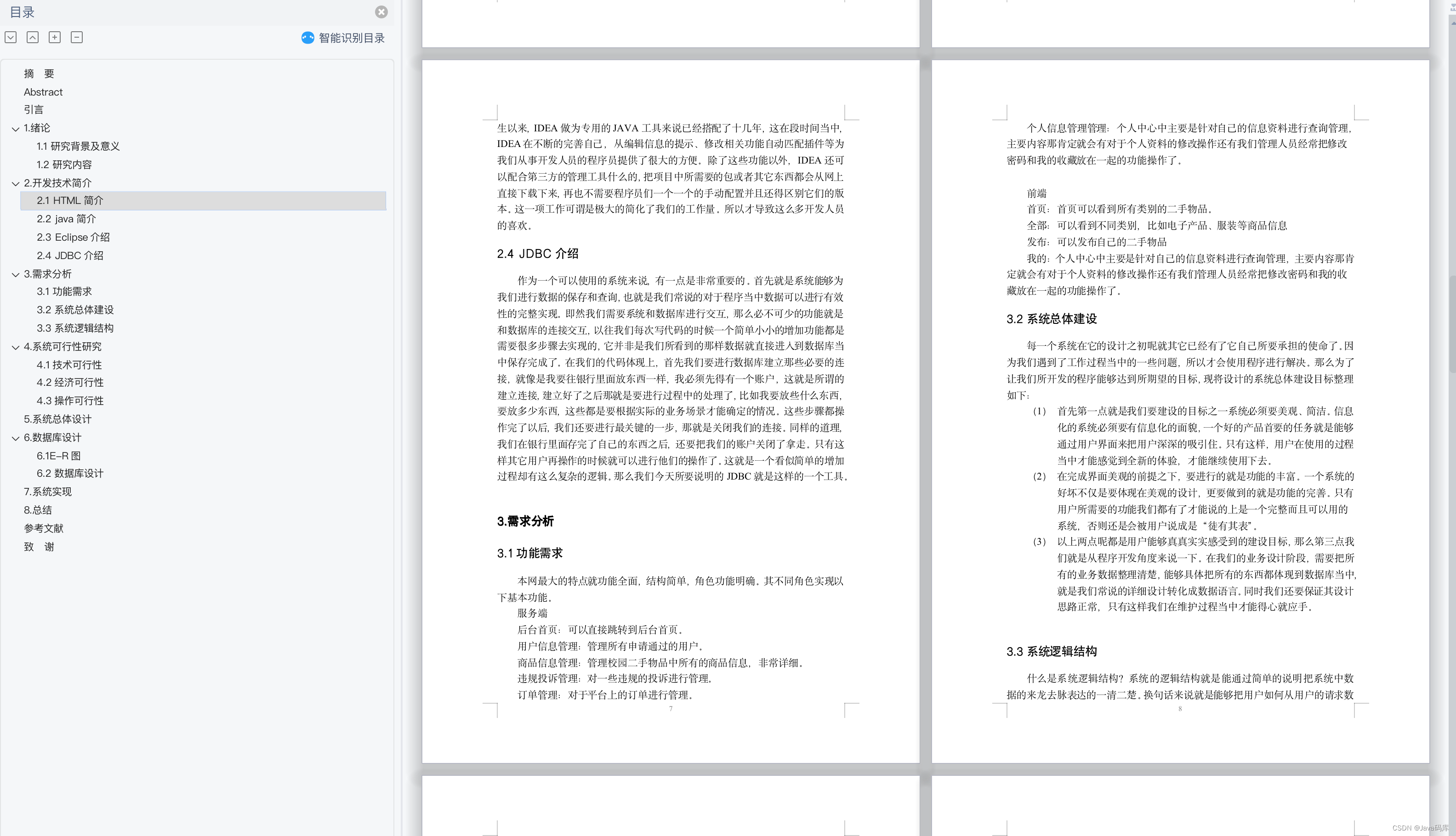1456x836 pixels.
Task: Jump to 5.系统总体设计 chapter
Action: click(x=57, y=419)
